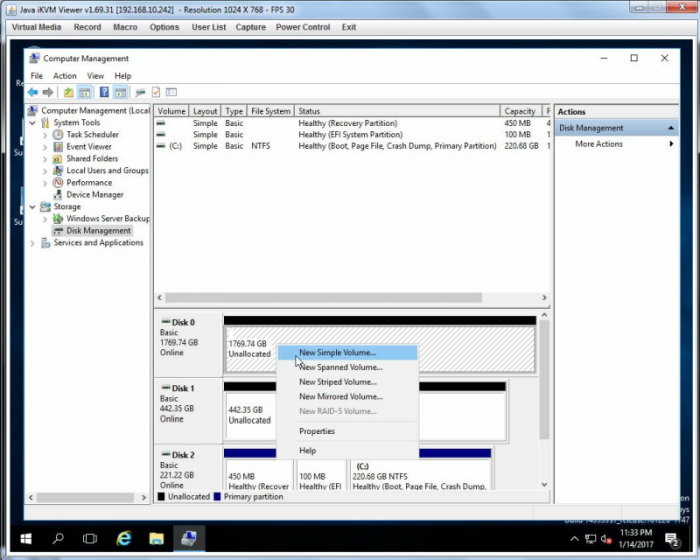Choose New Striped Volume from context menu
Image resolution: width=700 pixels, height=560 pixels.
click(348, 382)
